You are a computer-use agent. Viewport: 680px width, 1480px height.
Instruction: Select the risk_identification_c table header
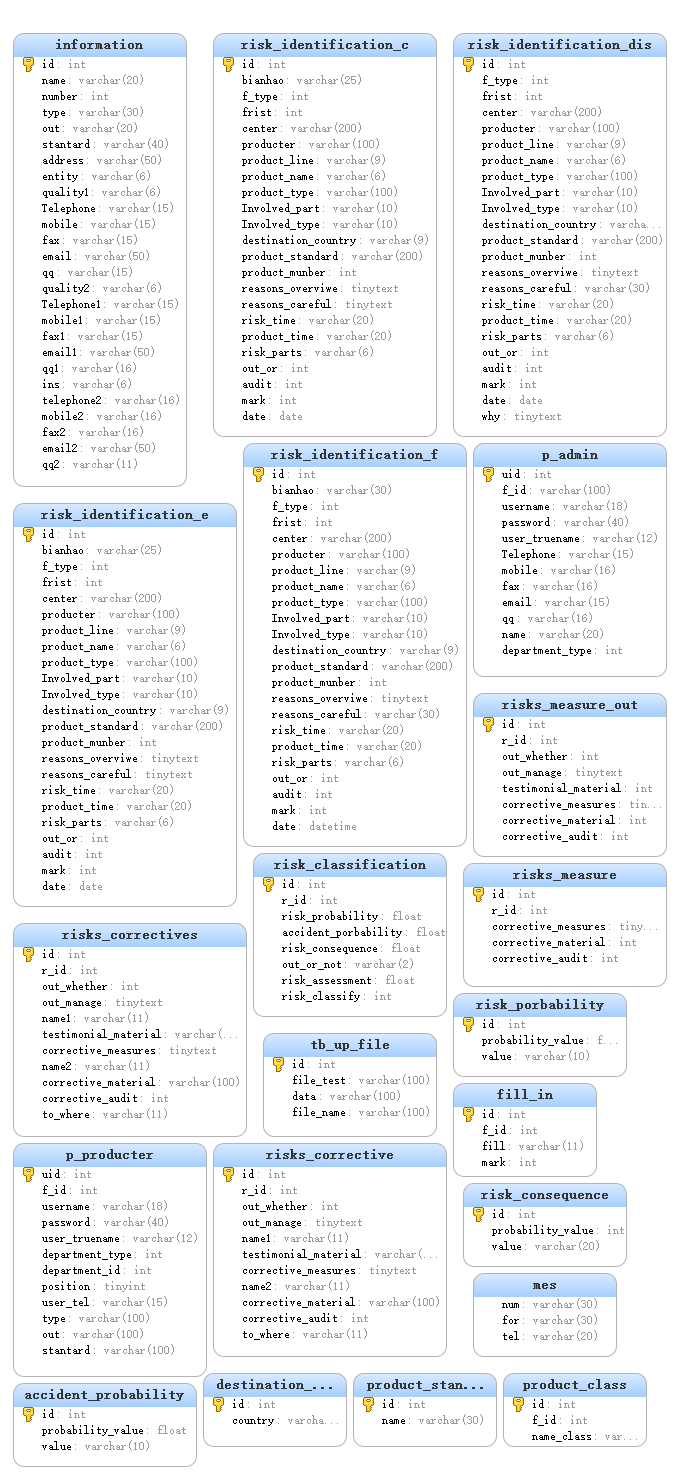pyautogui.click(x=325, y=45)
